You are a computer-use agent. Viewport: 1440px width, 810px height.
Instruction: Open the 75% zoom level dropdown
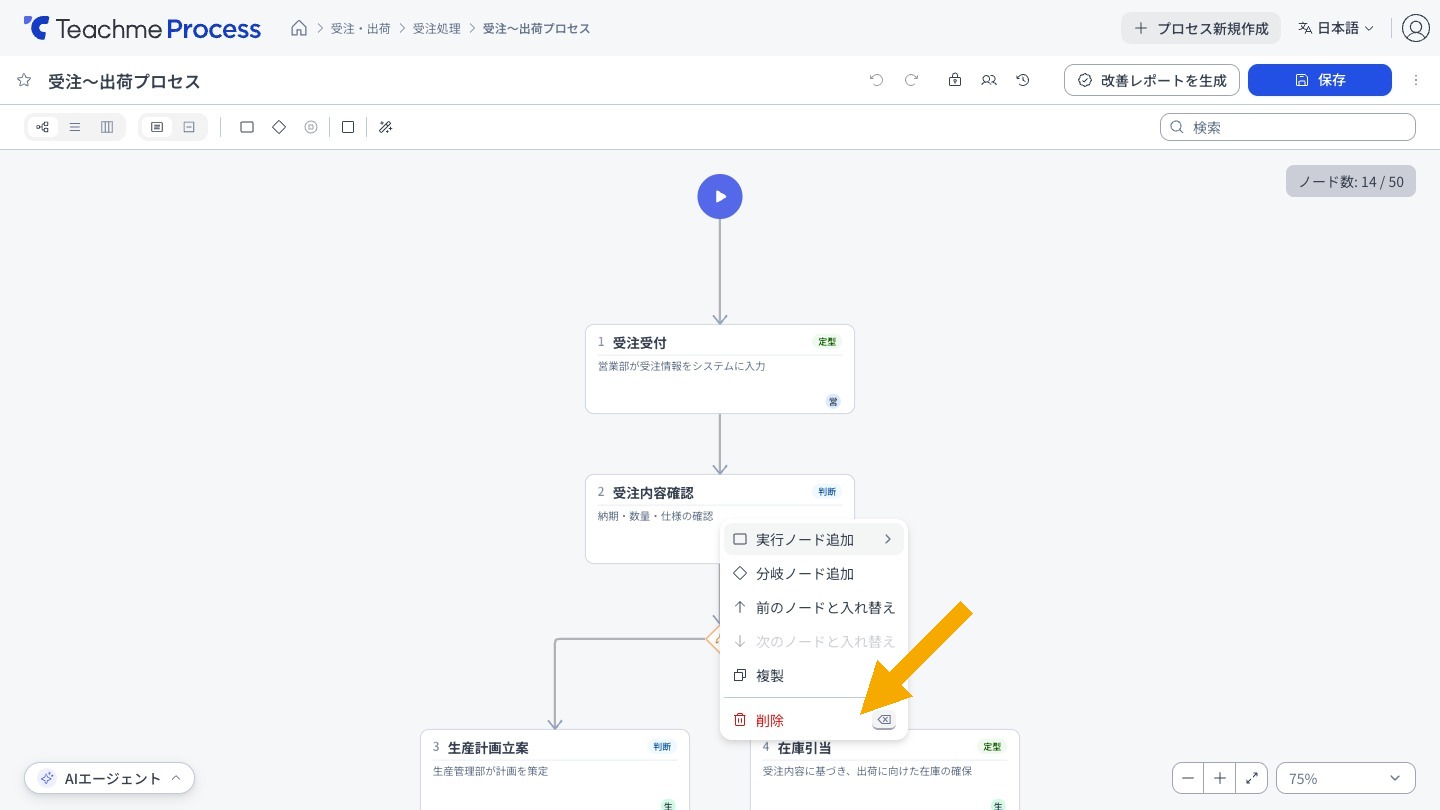(1346, 778)
